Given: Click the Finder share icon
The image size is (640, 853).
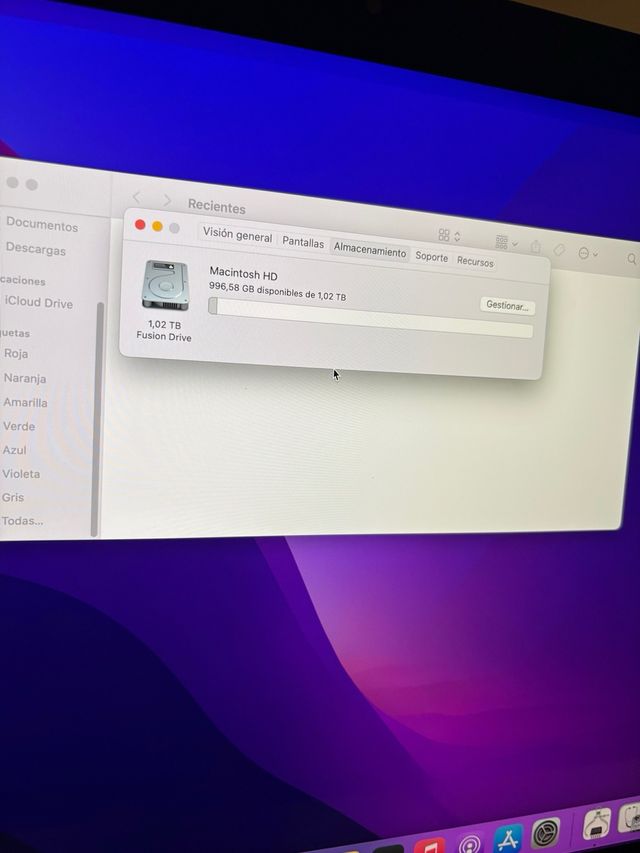Looking at the screenshot, I should tap(536, 247).
